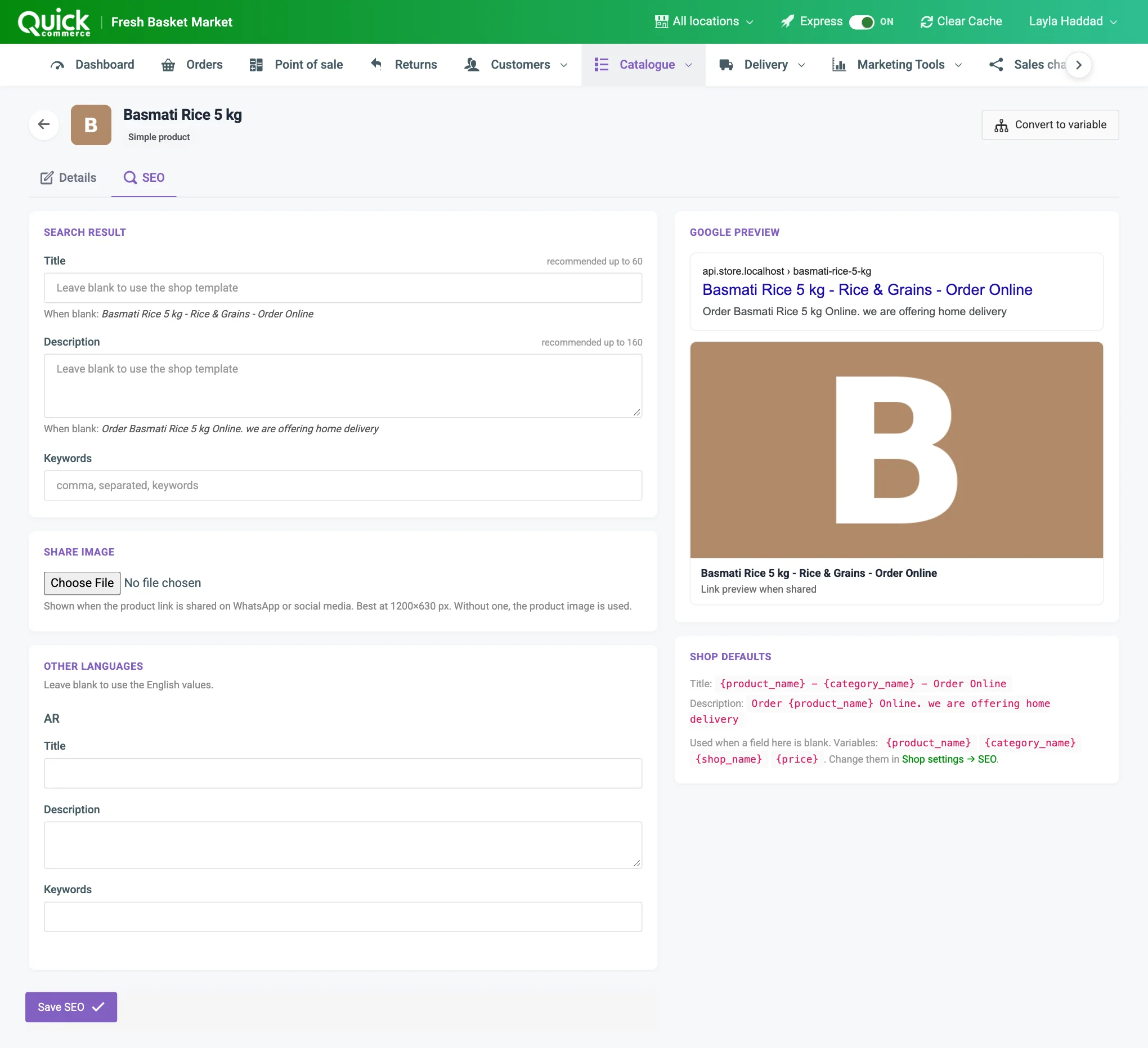Screen dimensions: 1148x1048
Task: Select the SEO tab
Action: pyautogui.click(x=144, y=178)
